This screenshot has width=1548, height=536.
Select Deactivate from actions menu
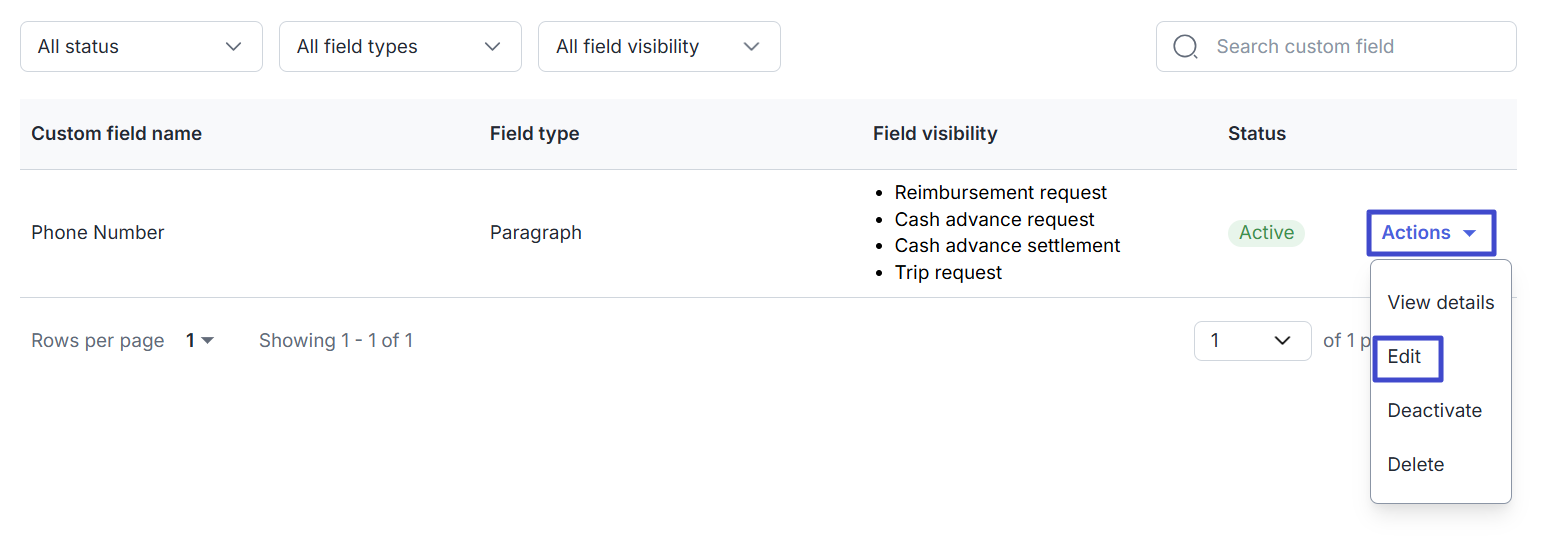pos(1434,411)
